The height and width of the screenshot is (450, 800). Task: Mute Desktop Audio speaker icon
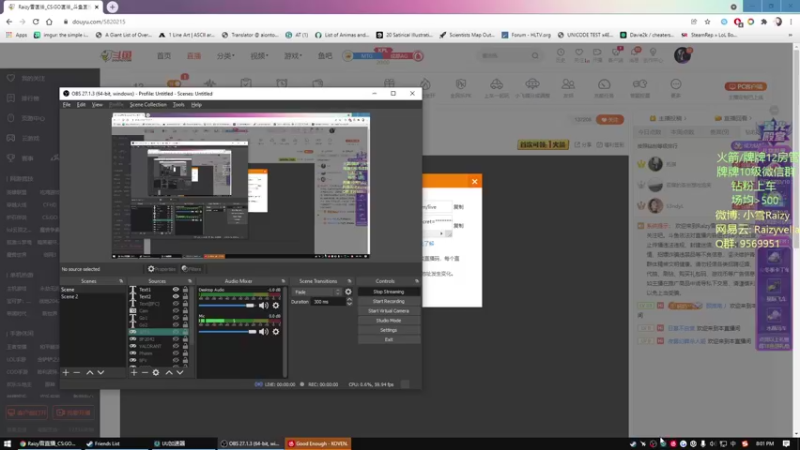click(x=263, y=306)
